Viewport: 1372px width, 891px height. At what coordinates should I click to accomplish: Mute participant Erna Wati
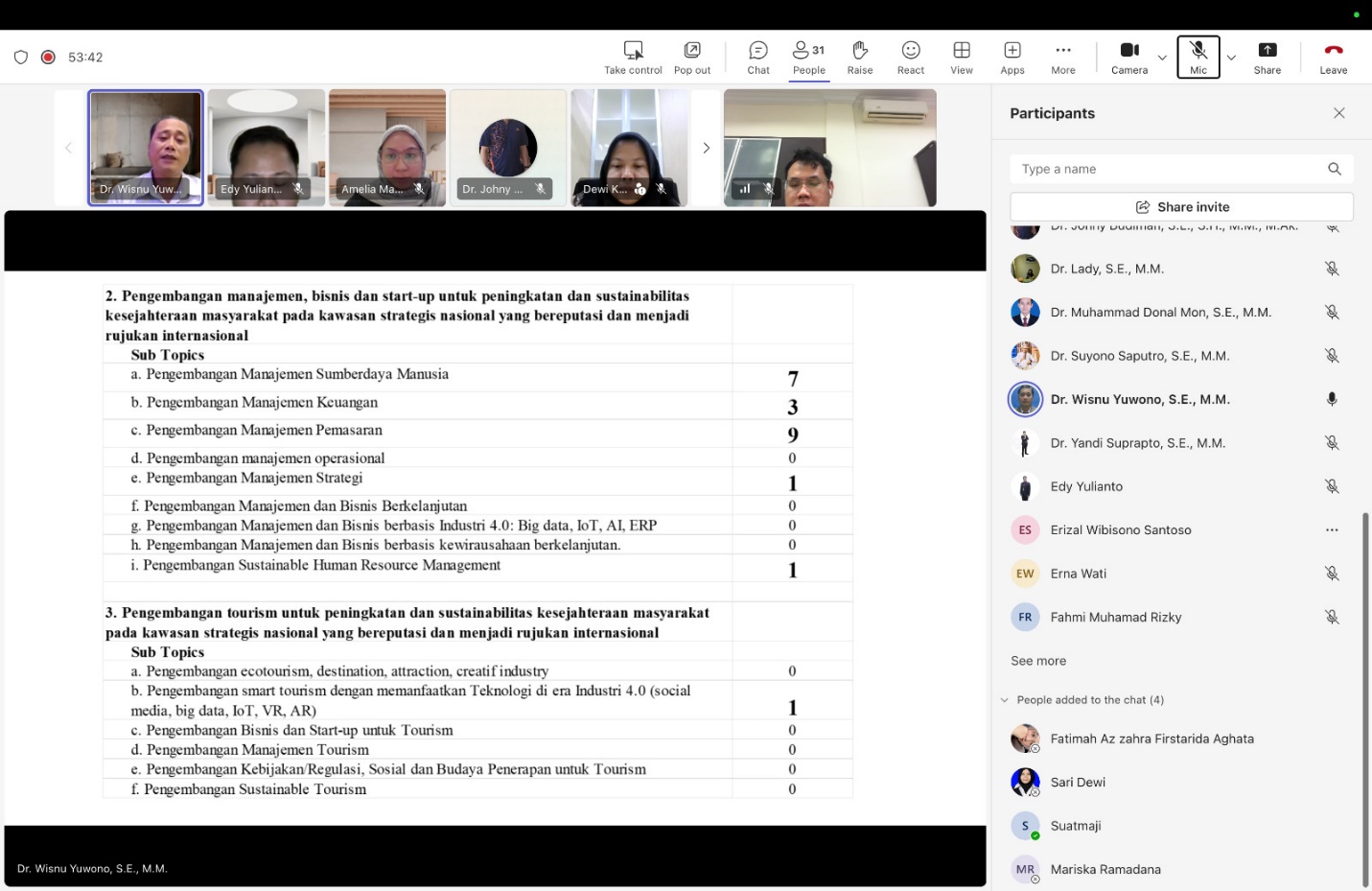(1333, 573)
